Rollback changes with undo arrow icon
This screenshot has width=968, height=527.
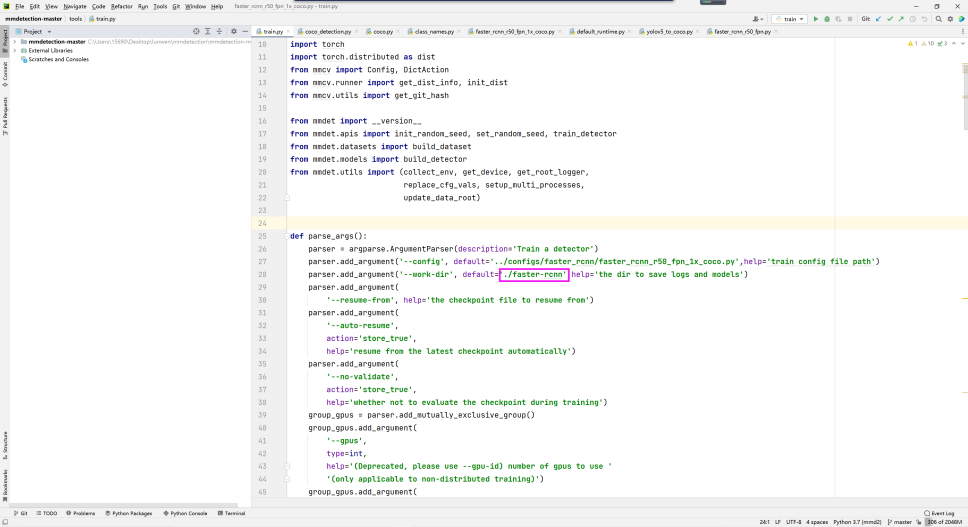tap(924, 19)
